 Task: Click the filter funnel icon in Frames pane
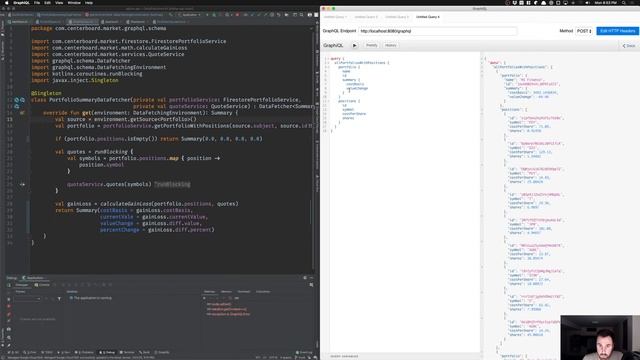(59, 299)
